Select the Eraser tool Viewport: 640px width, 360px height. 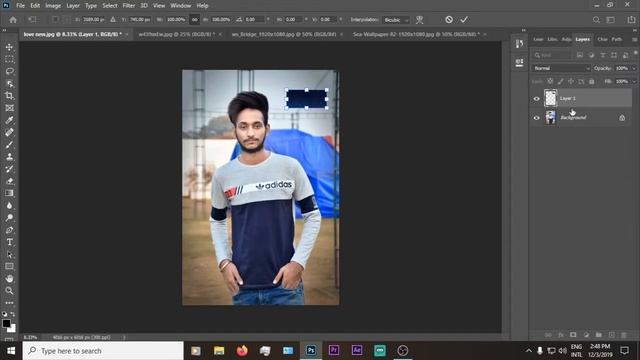coord(9,181)
